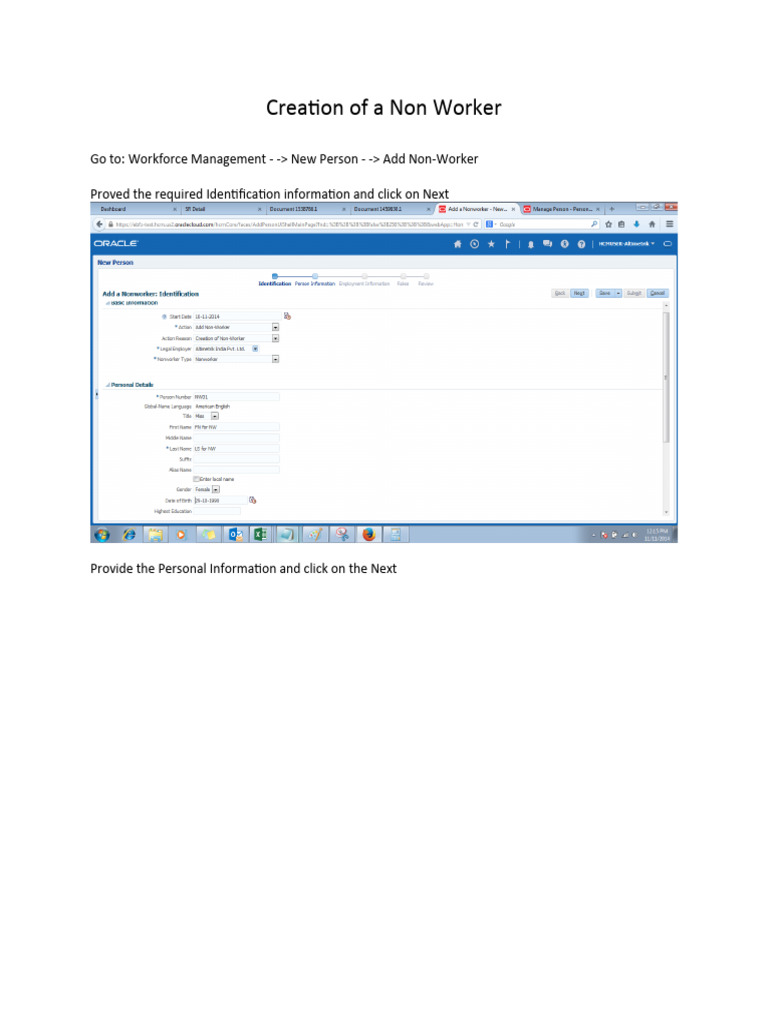Viewport: 768px width, 1024px height.
Task: Click the Oracle logo
Action: [116, 244]
